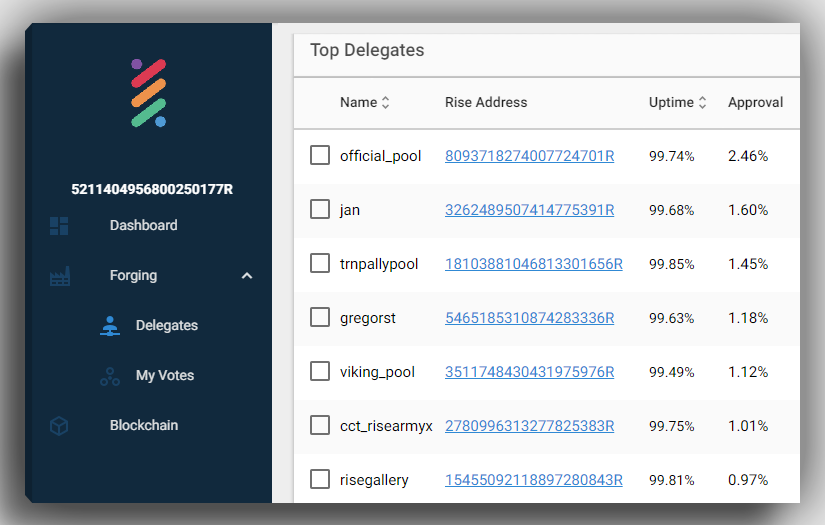The image size is (825, 525).
Task: Click the Delegates person icon
Action: tap(110, 326)
